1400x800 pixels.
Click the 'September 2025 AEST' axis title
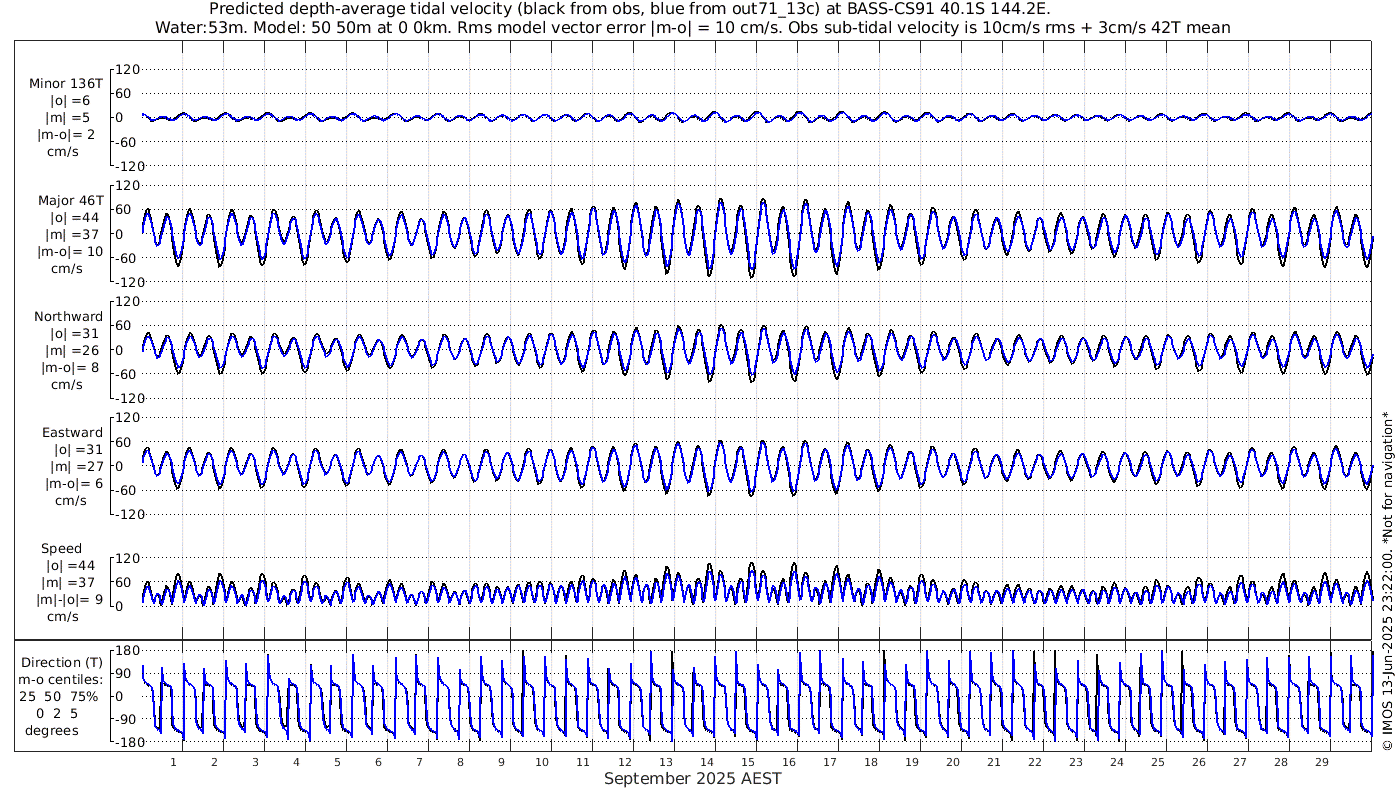click(692, 779)
